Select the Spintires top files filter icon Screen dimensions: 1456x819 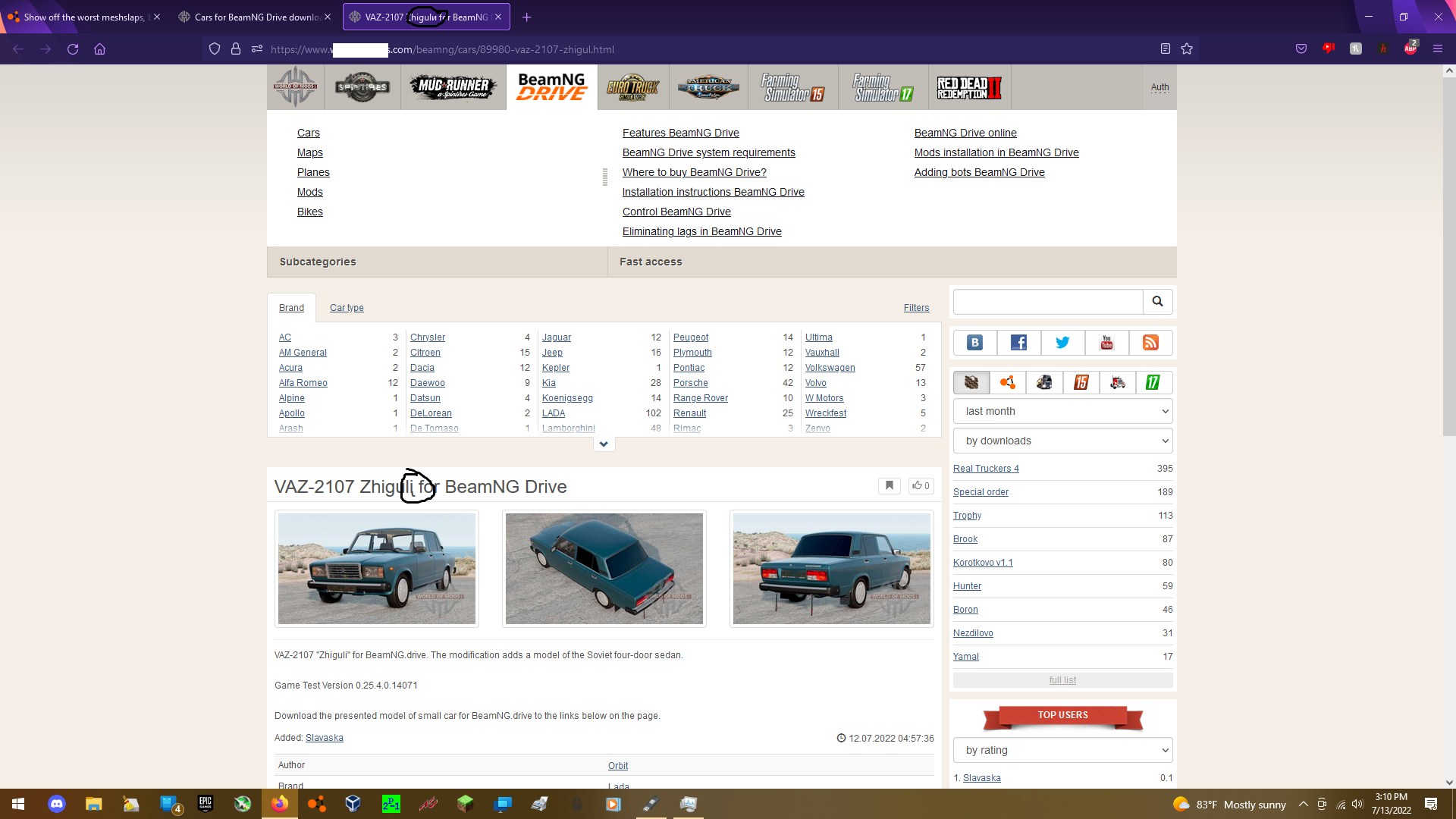[971, 382]
